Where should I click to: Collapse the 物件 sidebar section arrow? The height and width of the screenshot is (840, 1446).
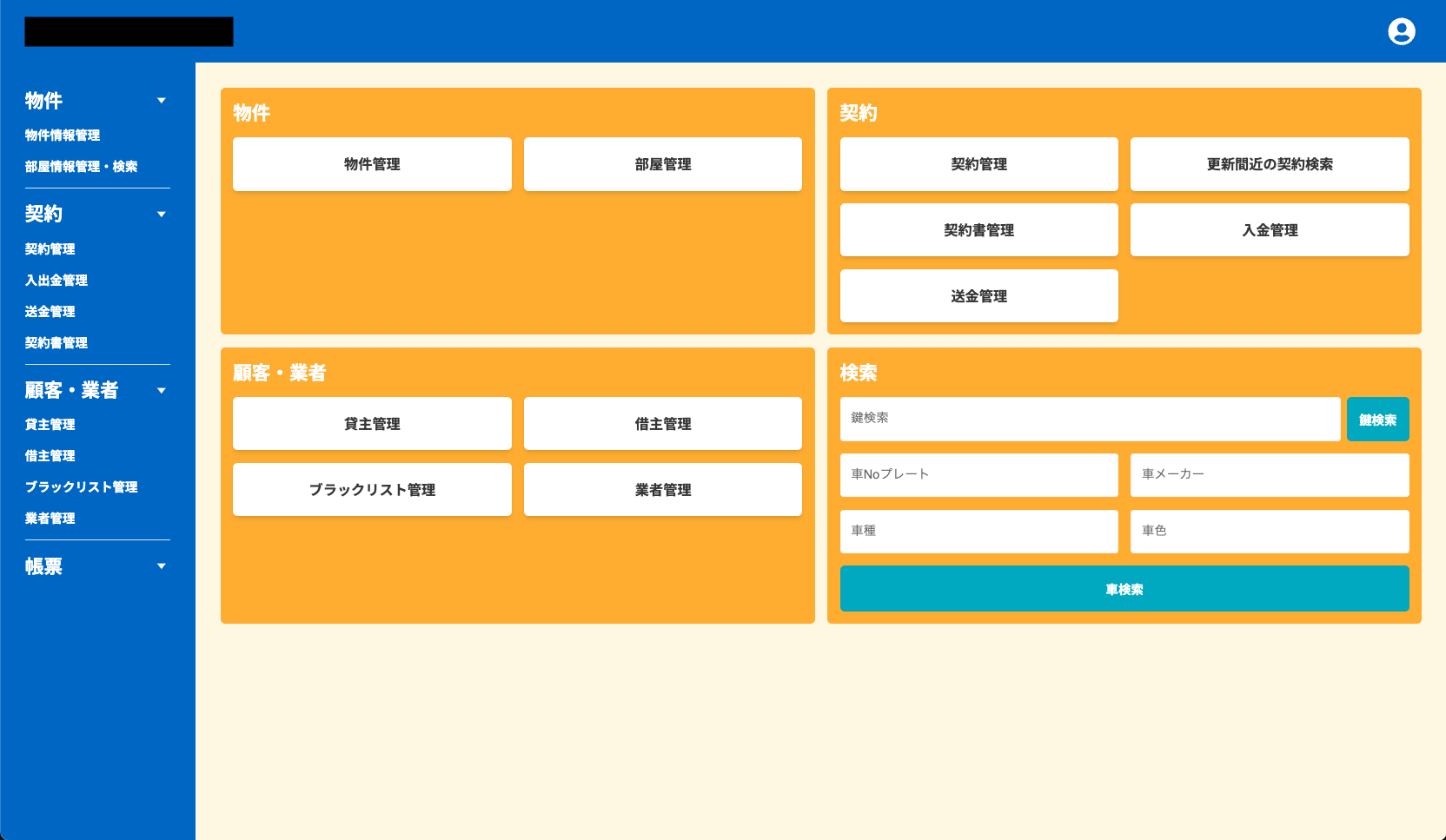coord(161,101)
